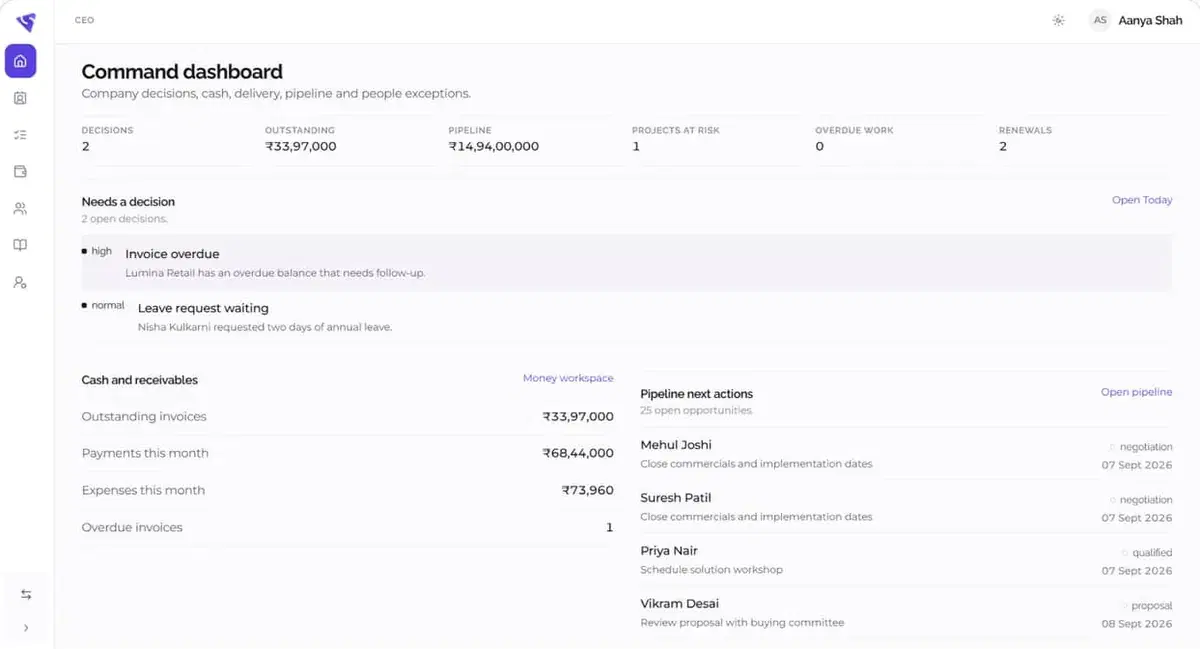This screenshot has width=1200, height=649.
Task: Click the Overdue work metric
Action: coord(854,138)
